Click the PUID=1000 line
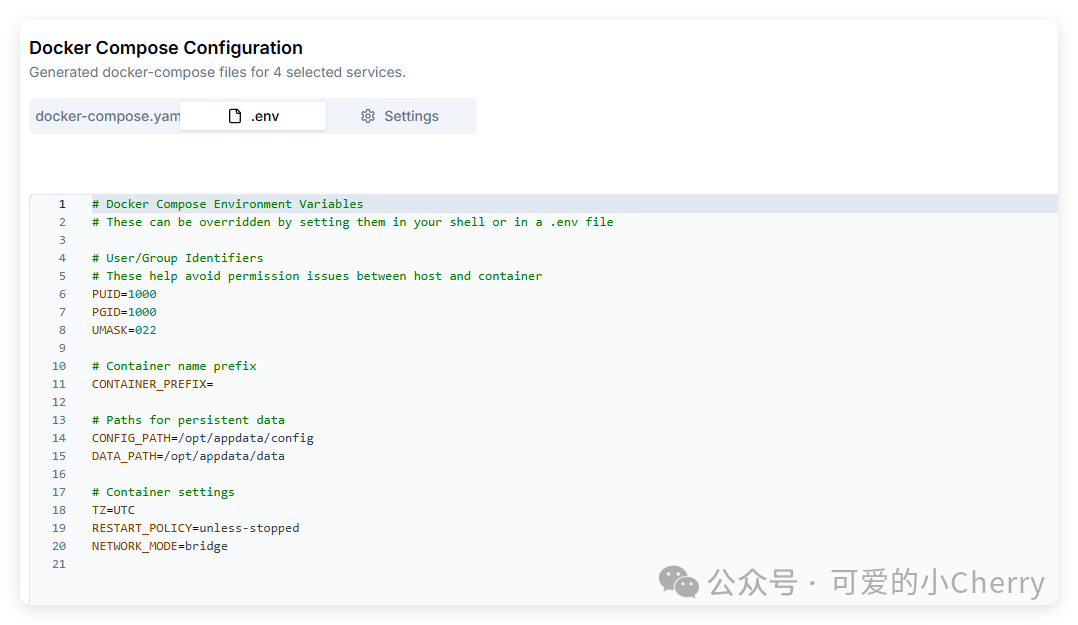Image resolution: width=1078 pixels, height=625 pixels. (124, 294)
